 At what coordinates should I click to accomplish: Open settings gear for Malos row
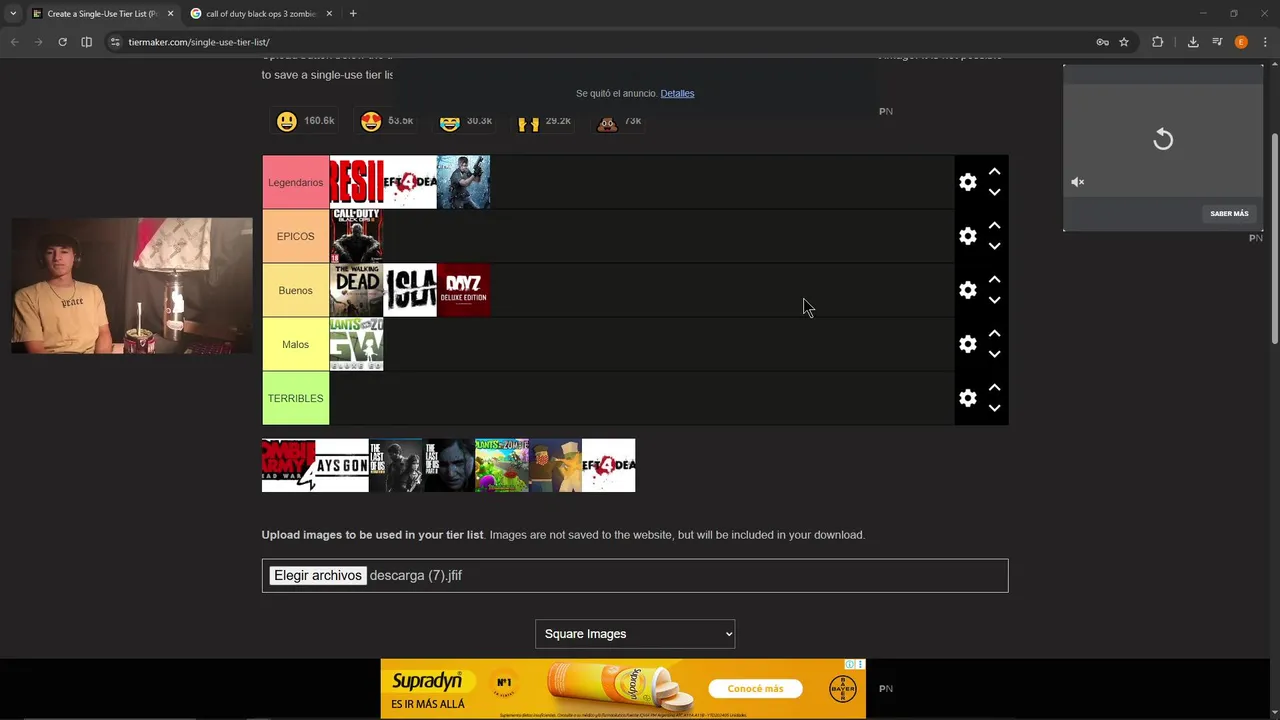click(967, 344)
